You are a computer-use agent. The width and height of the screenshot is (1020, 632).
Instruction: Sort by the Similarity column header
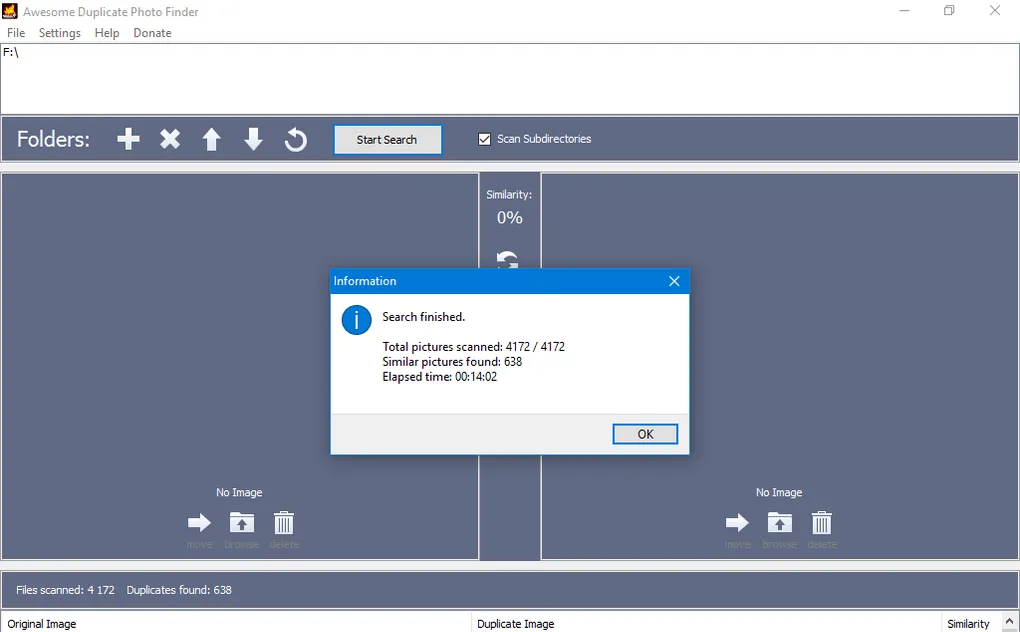[968, 624]
